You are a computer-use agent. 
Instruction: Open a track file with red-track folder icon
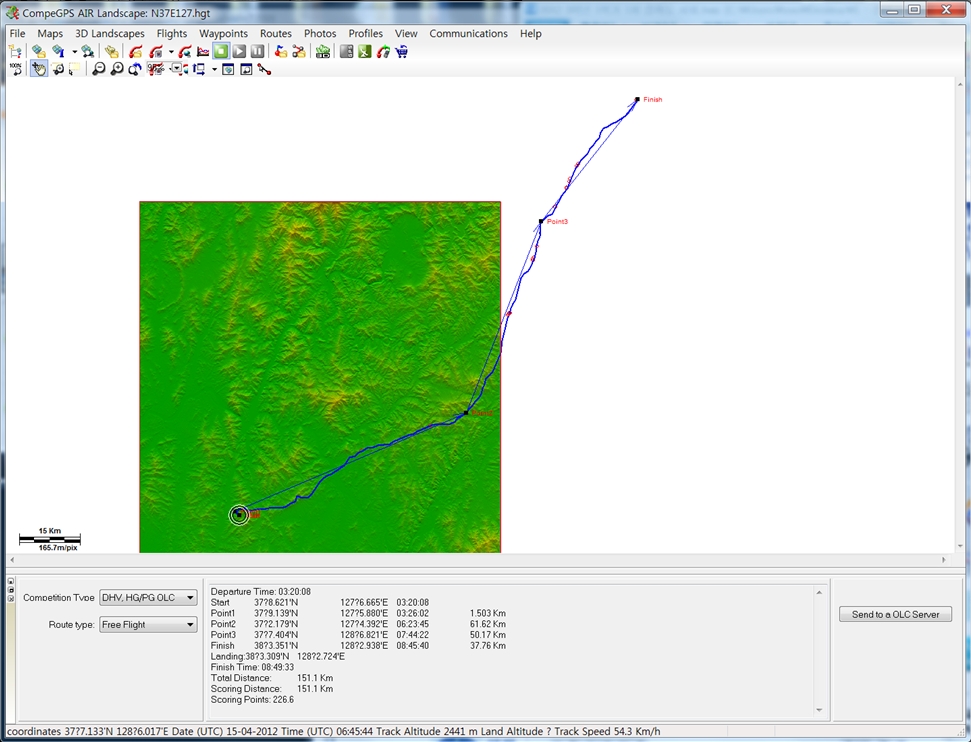tap(136, 51)
